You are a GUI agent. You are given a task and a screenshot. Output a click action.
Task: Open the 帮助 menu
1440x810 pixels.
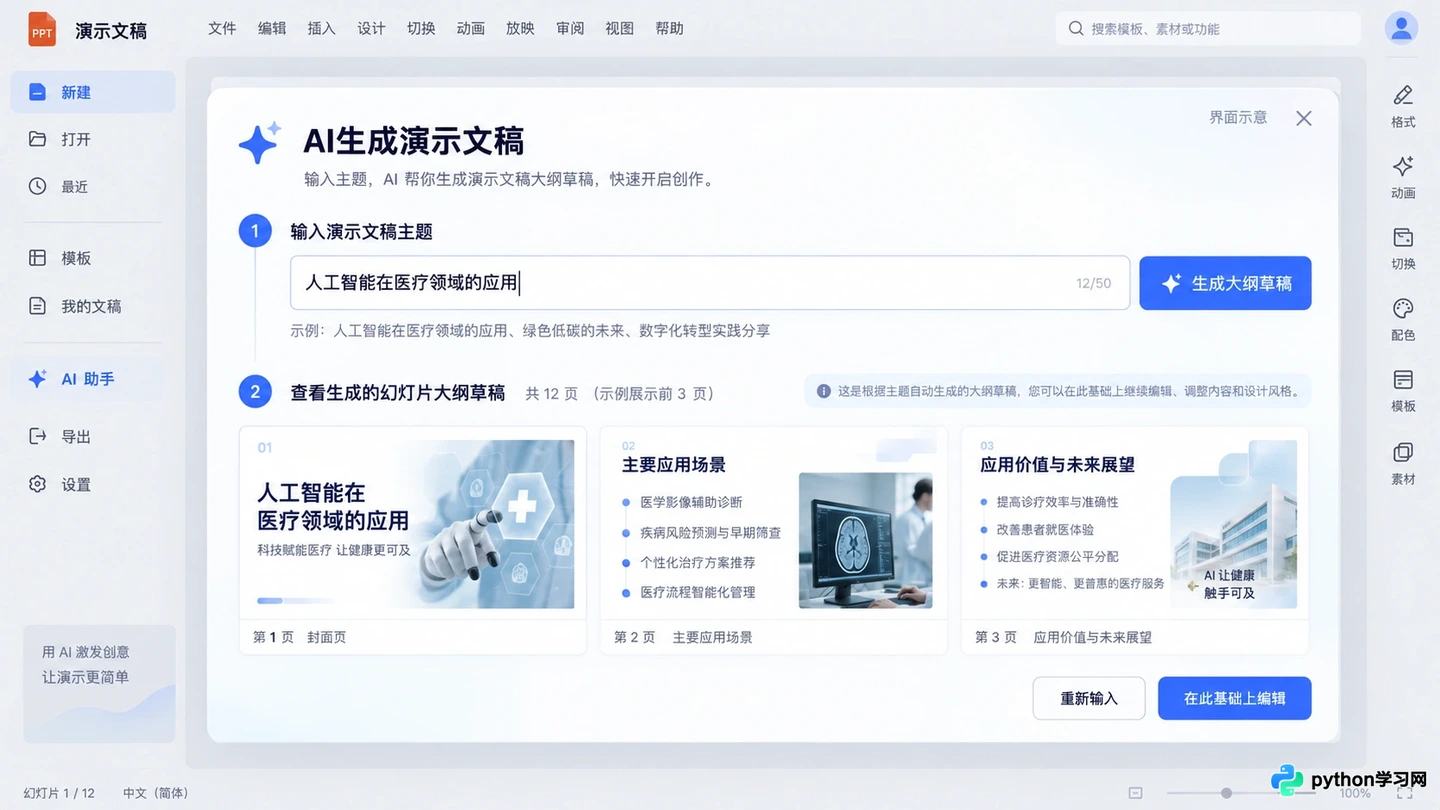(669, 28)
